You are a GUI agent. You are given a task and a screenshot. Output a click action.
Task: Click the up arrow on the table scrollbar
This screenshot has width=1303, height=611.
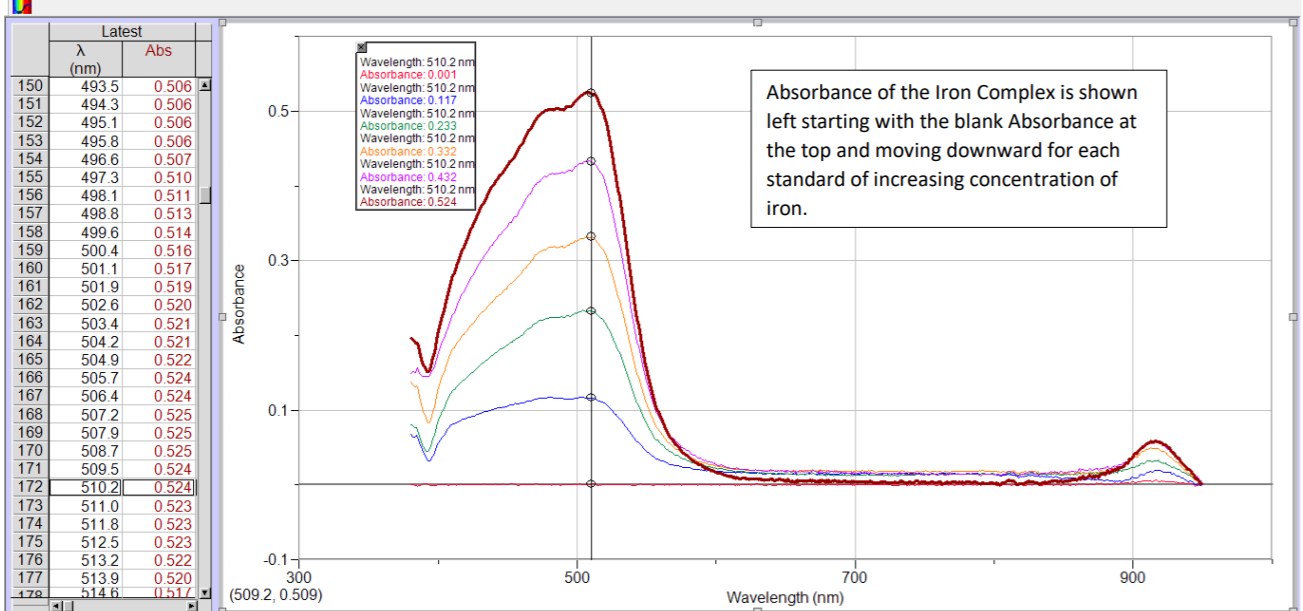(x=203, y=85)
